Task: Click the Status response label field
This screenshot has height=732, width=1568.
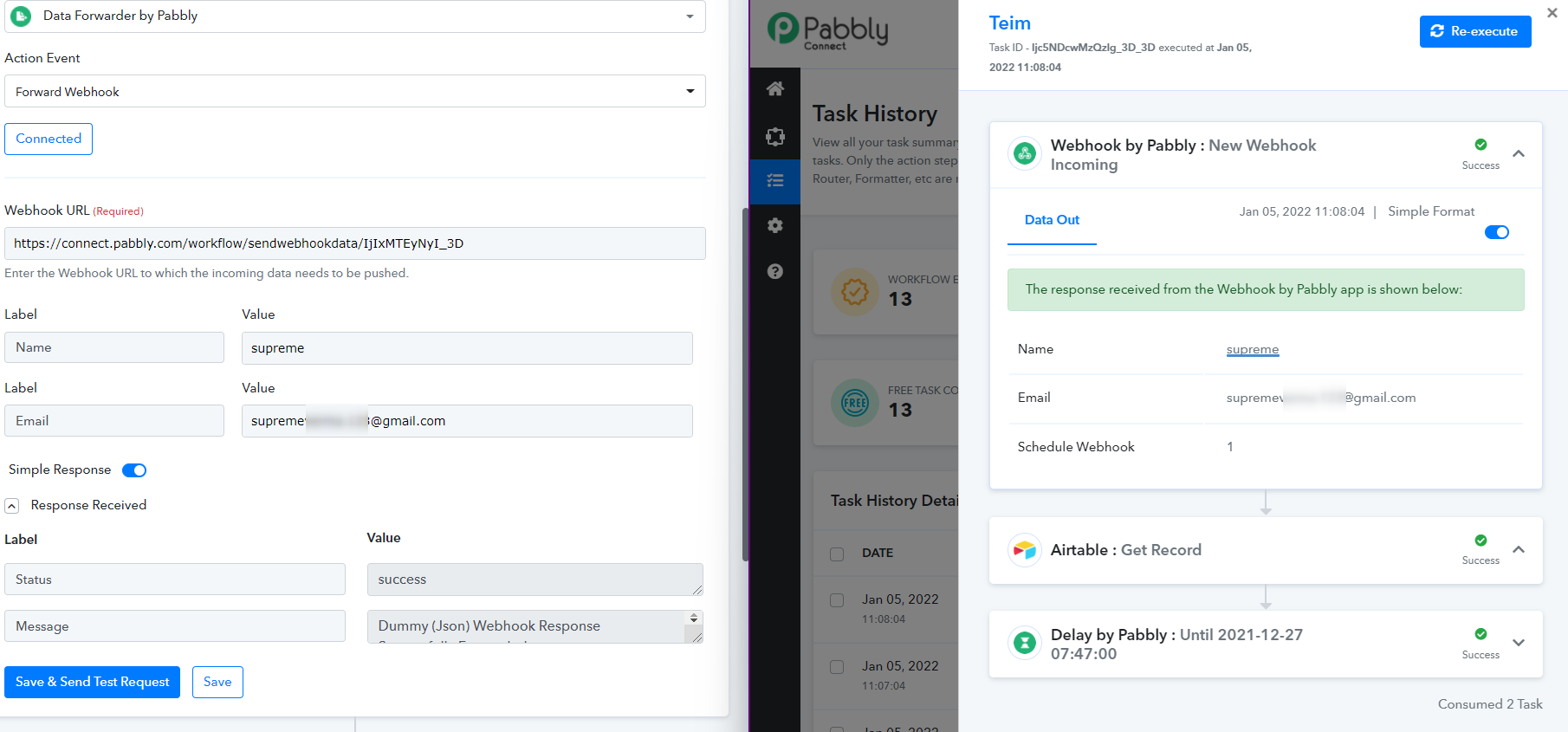Action: tap(175, 580)
